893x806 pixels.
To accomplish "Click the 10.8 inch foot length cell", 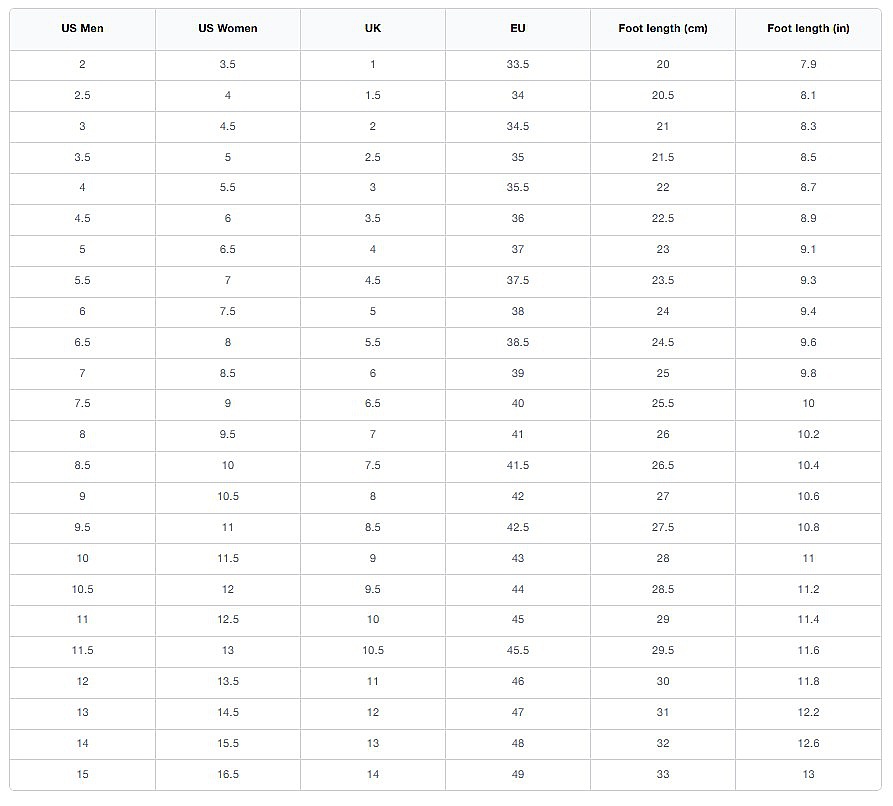I will (x=808, y=527).
